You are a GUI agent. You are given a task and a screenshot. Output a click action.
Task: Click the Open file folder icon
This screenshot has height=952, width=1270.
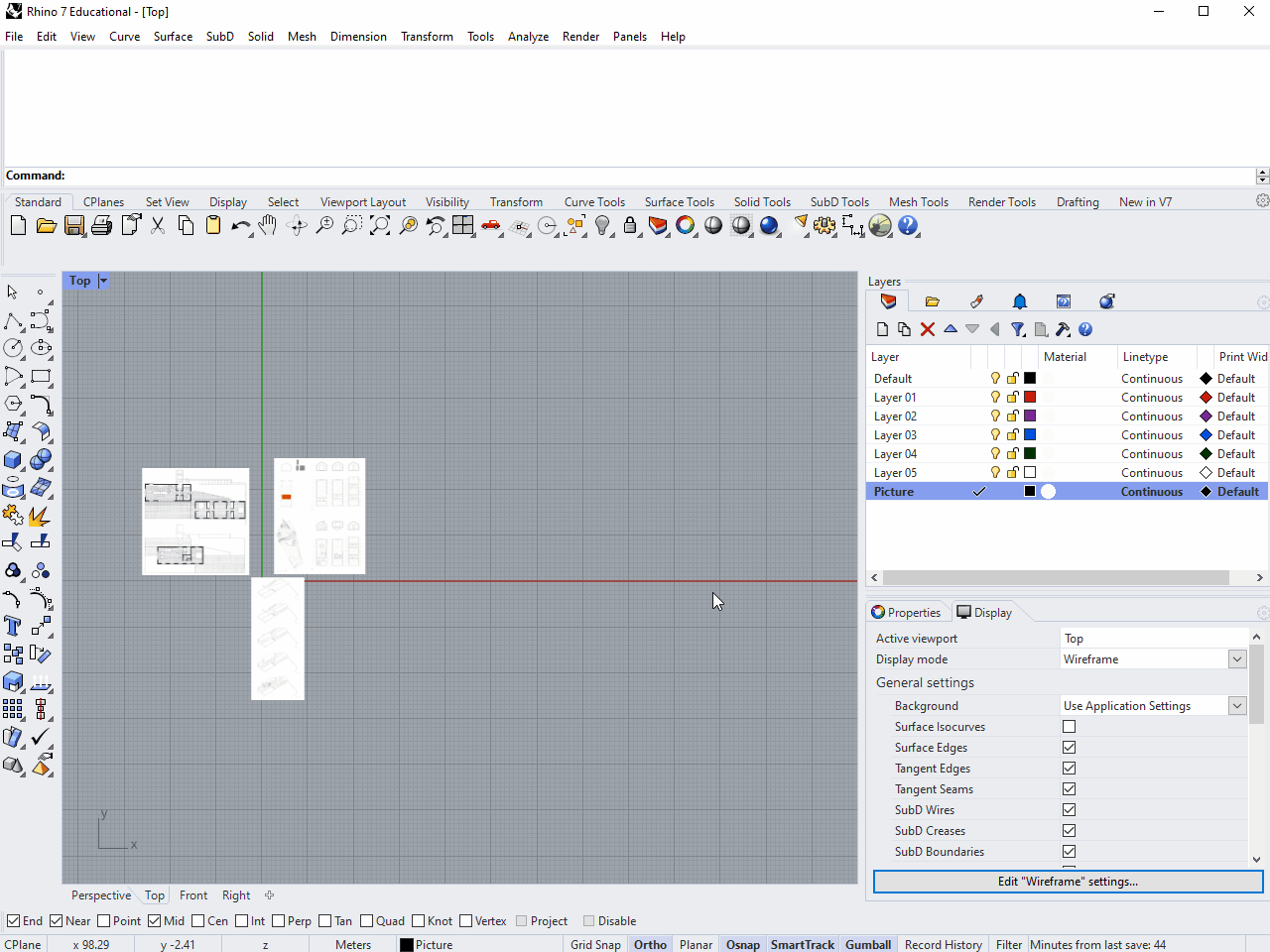click(46, 226)
